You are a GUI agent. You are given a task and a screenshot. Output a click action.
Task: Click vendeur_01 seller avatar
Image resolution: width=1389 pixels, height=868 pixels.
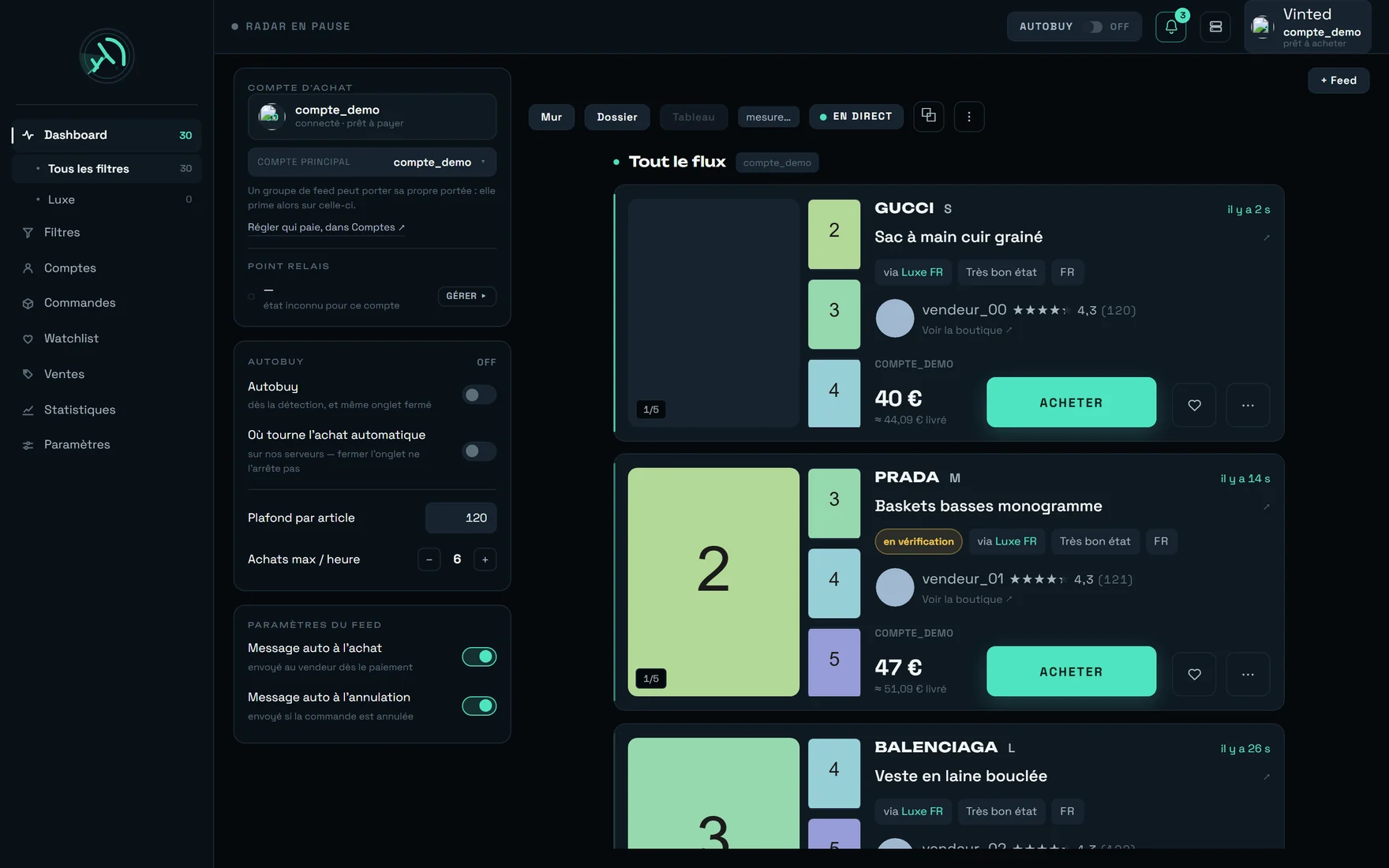pyautogui.click(x=895, y=587)
